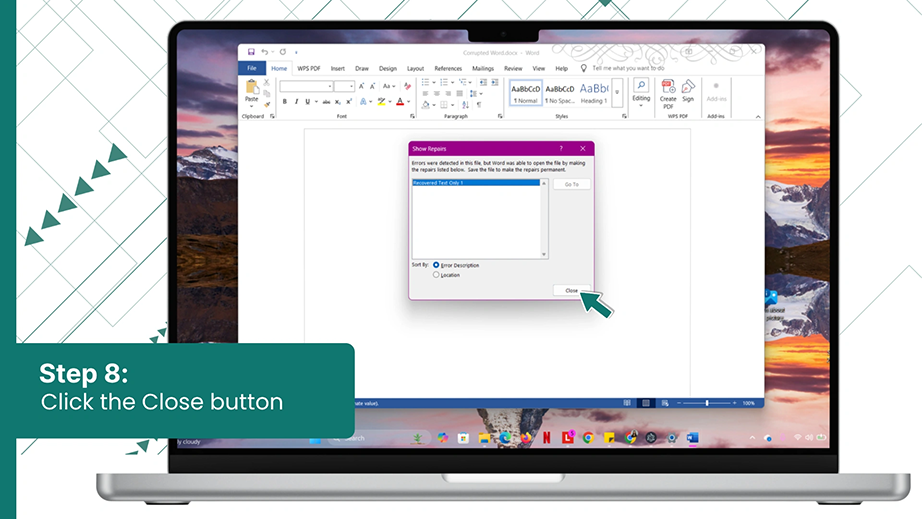
Task: Click the repairs list scroll down arrow
Action: [x=544, y=255]
